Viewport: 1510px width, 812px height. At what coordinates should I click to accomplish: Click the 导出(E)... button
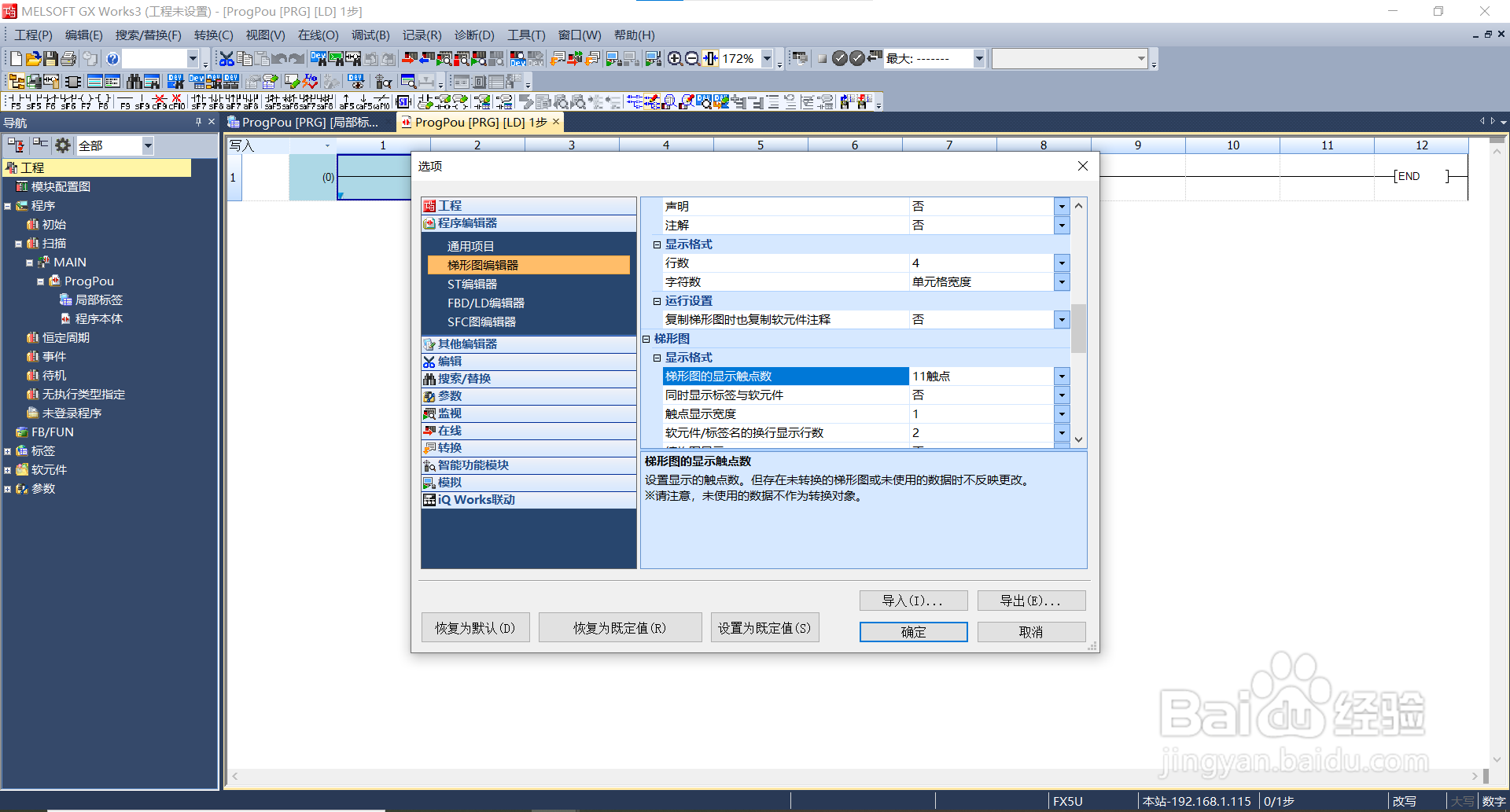1031,601
